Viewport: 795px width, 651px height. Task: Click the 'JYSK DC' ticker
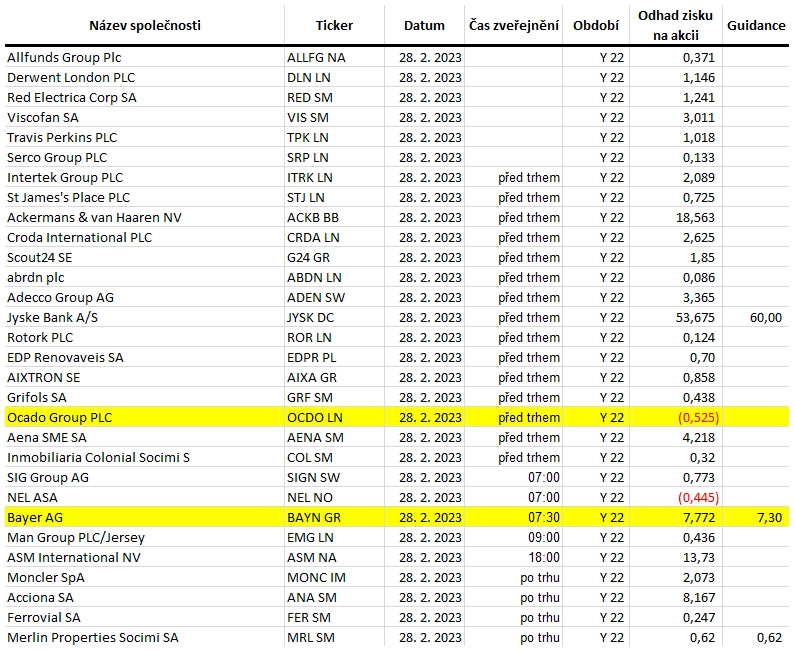[311, 318]
